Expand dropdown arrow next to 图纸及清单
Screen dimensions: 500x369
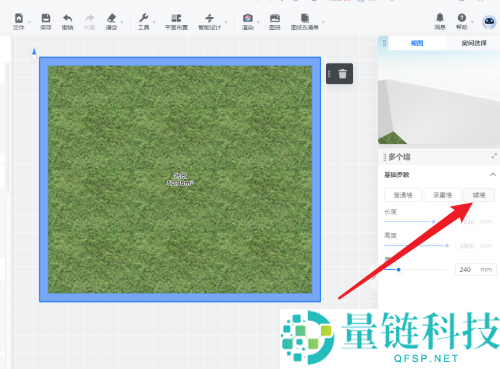[x=323, y=23]
